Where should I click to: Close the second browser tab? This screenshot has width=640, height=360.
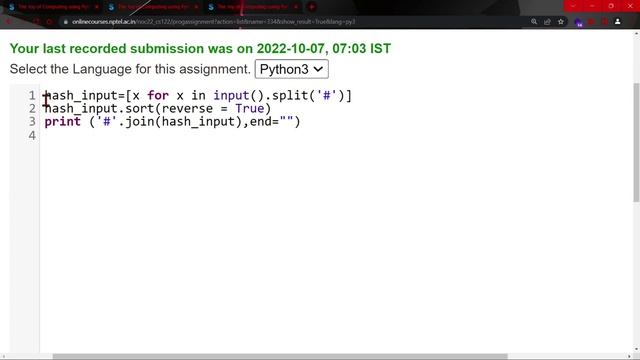tap(196, 7)
